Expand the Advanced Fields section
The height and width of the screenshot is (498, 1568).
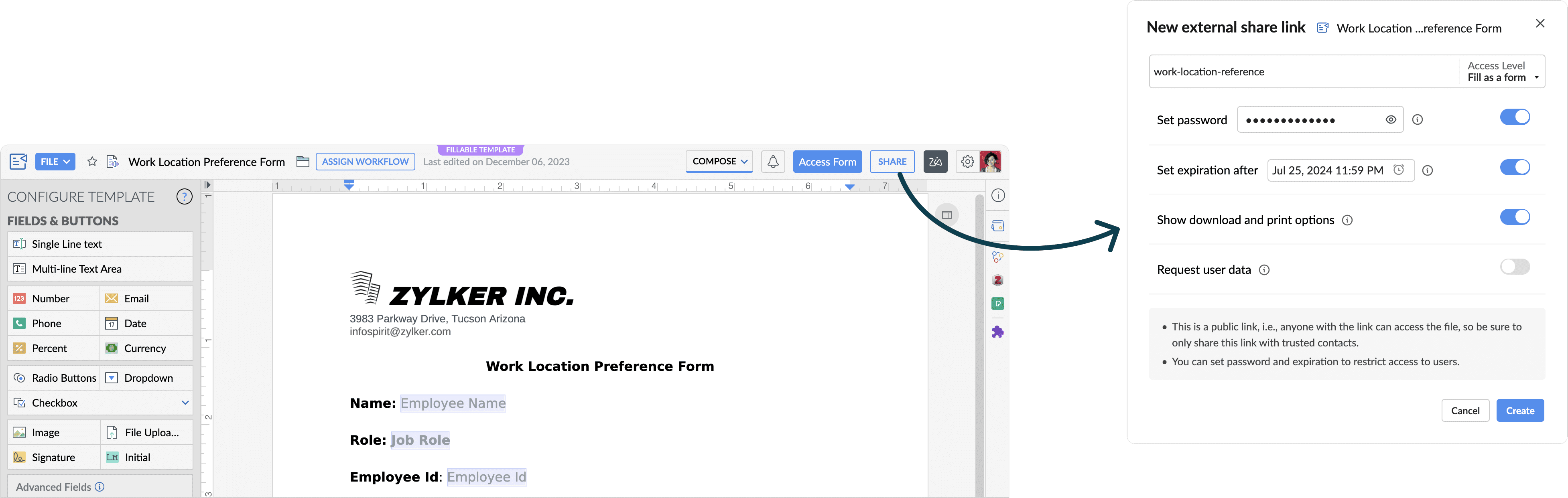[x=100, y=487]
